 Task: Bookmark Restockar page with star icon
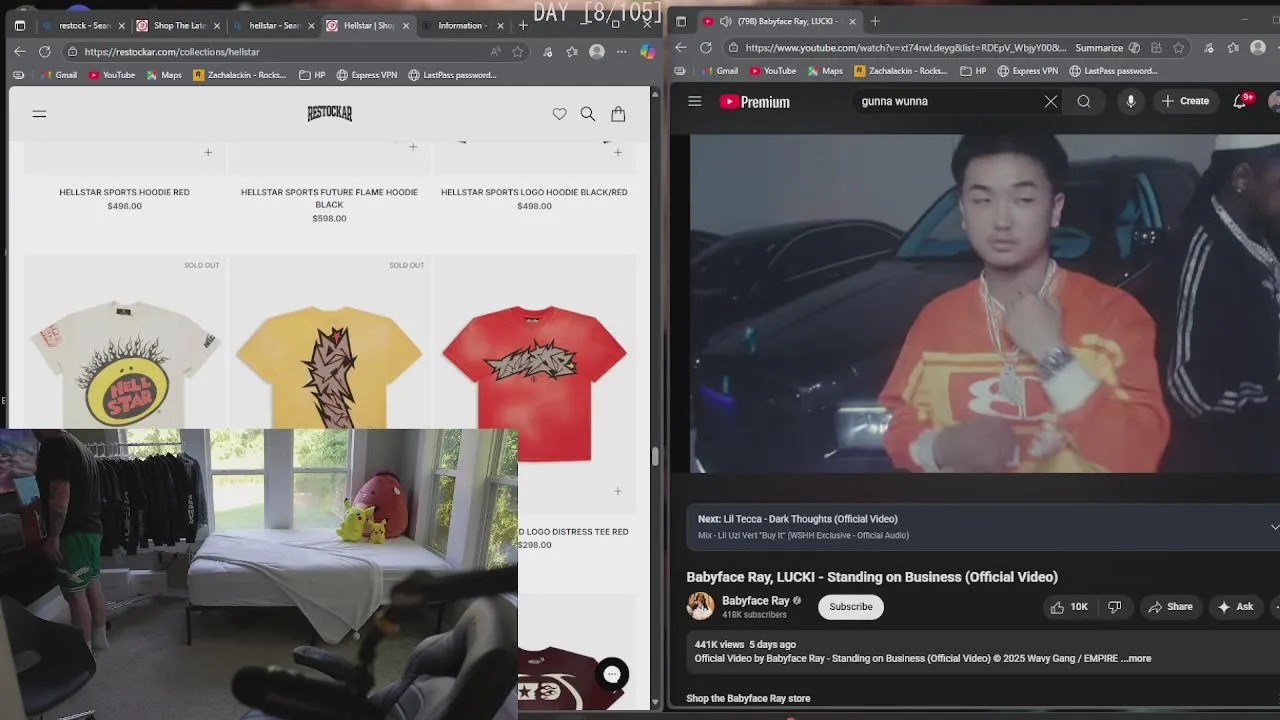coord(519,51)
